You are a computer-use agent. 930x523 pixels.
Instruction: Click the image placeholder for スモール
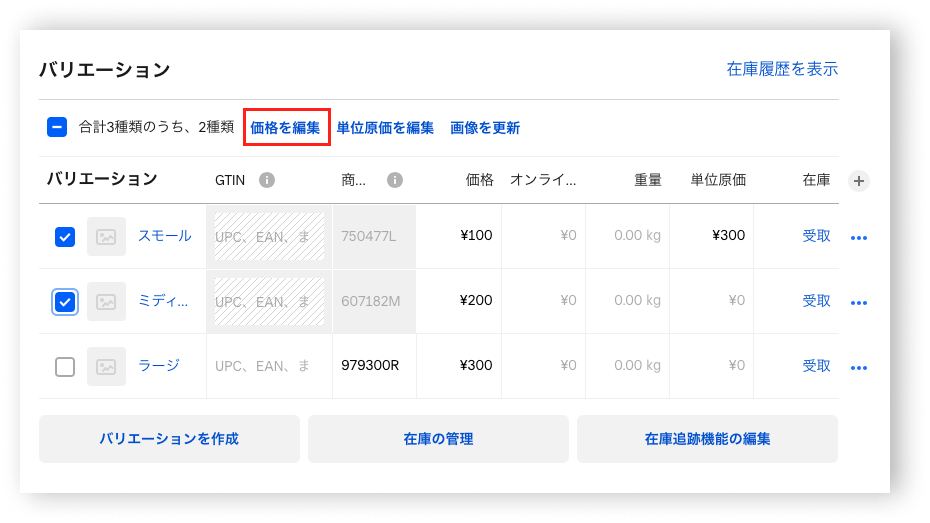coord(107,237)
